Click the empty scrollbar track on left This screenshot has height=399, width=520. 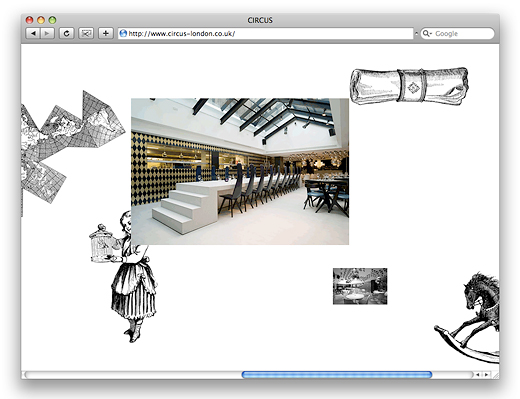(x=133, y=375)
